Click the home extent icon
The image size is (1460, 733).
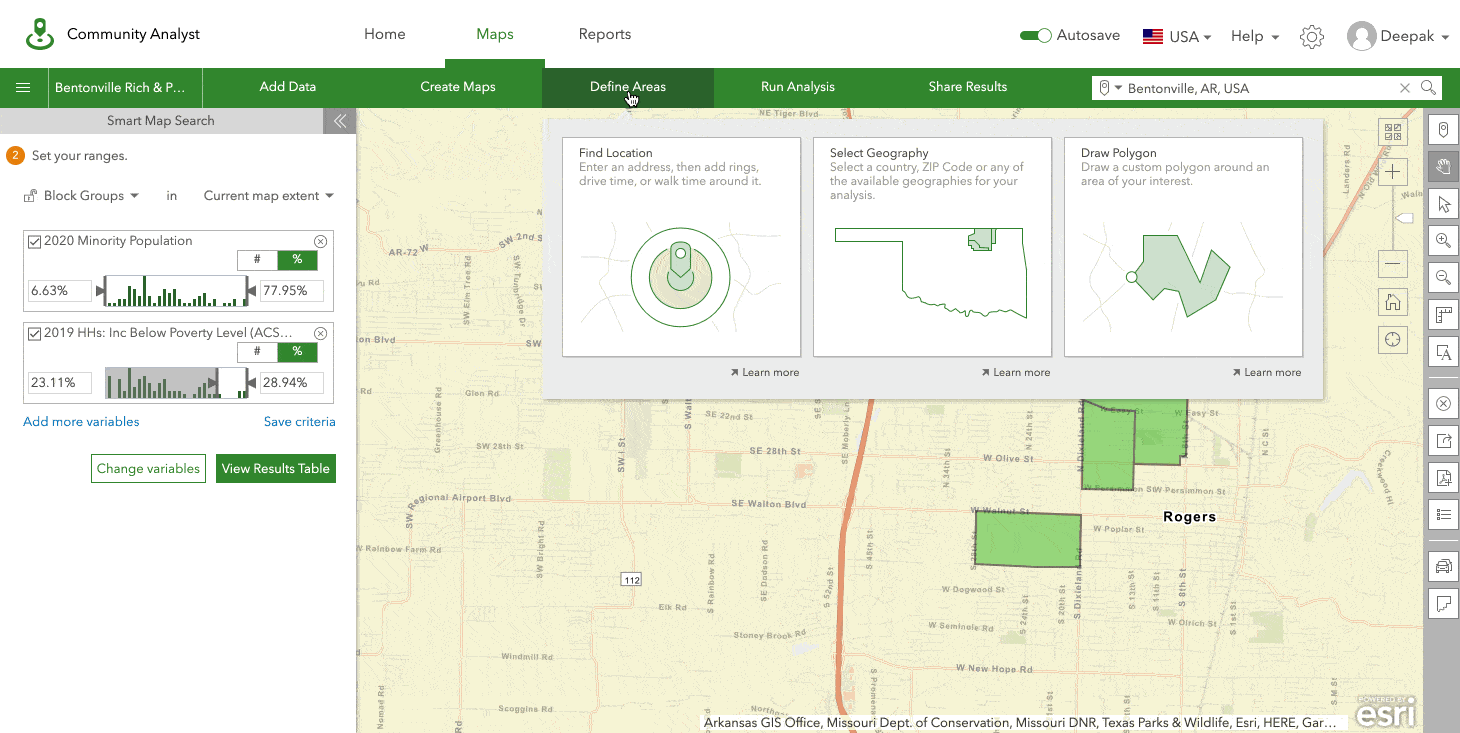click(x=1393, y=302)
